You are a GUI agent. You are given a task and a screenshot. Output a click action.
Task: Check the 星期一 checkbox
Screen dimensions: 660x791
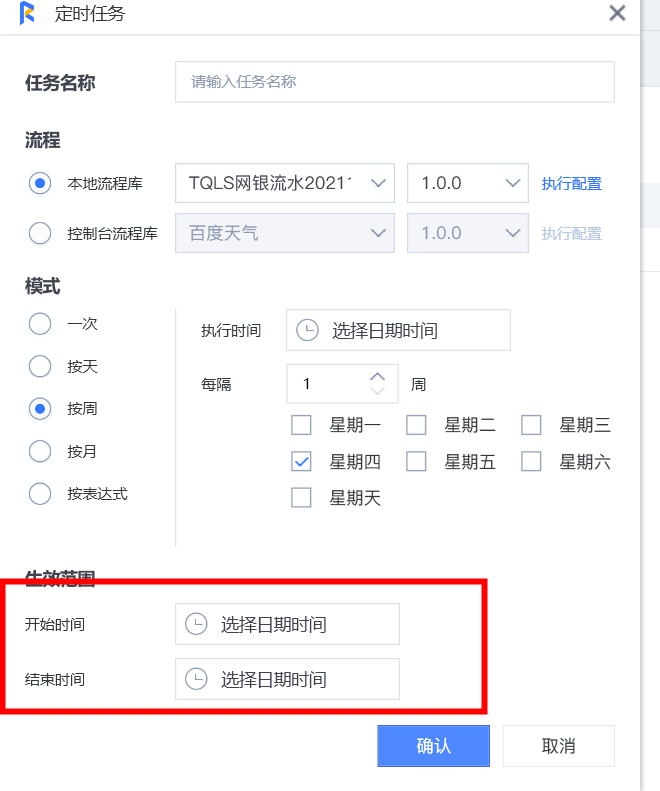tap(301, 425)
